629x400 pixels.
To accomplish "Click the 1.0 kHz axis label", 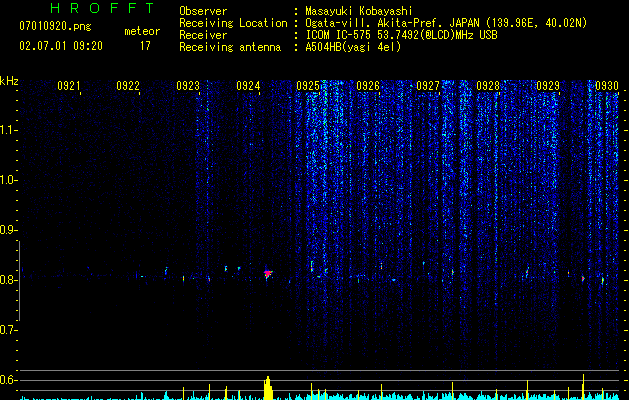I will pyautogui.click(x=9, y=180).
